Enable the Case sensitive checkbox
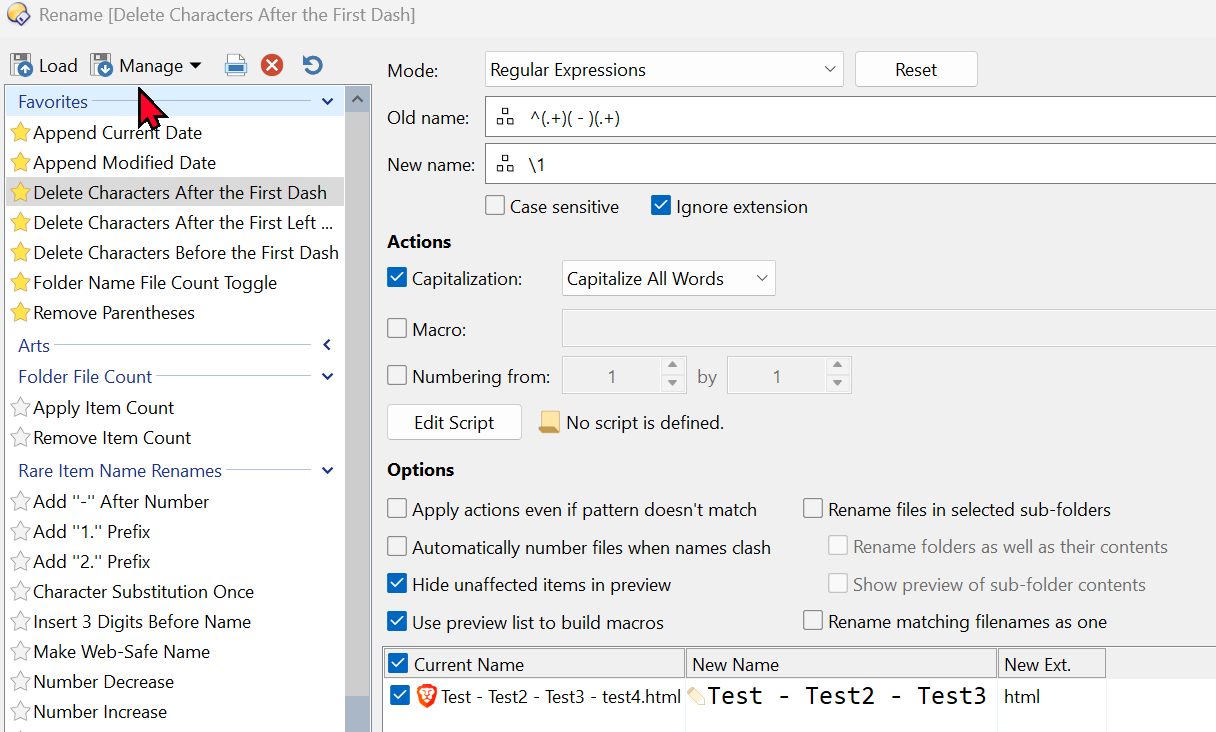 pos(495,207)
